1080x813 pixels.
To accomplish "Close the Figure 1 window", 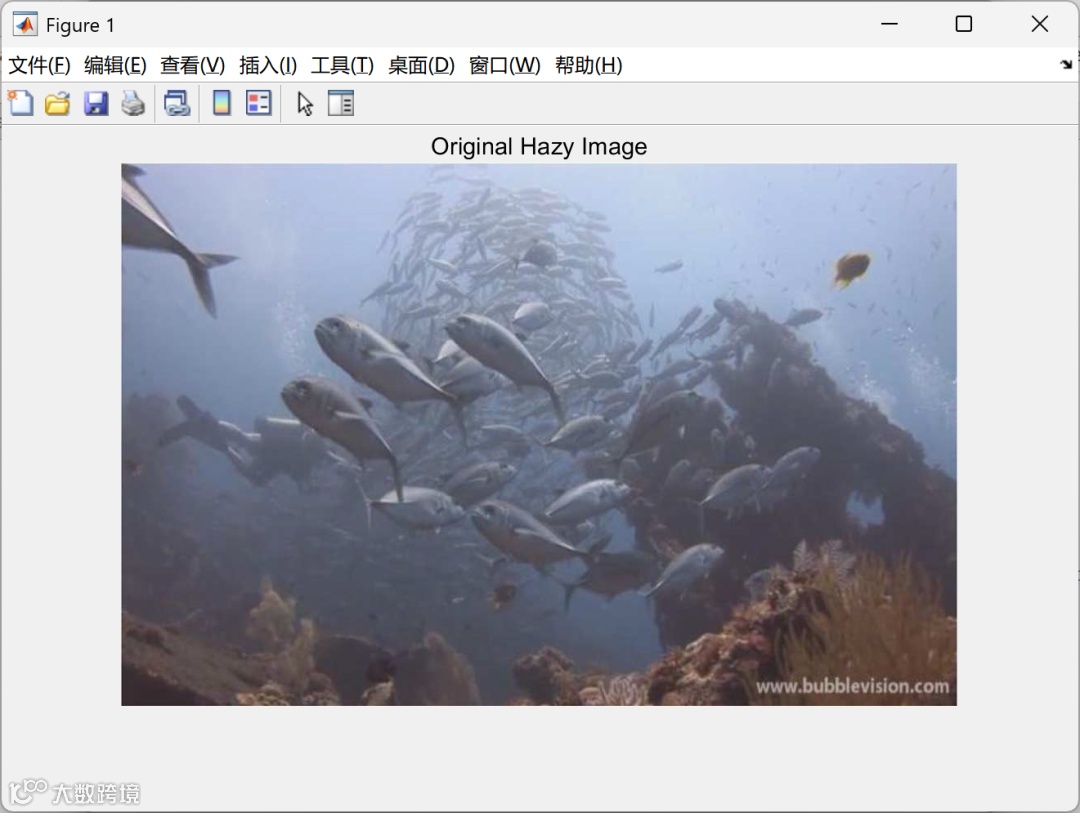I will (x=1039, y=24).
